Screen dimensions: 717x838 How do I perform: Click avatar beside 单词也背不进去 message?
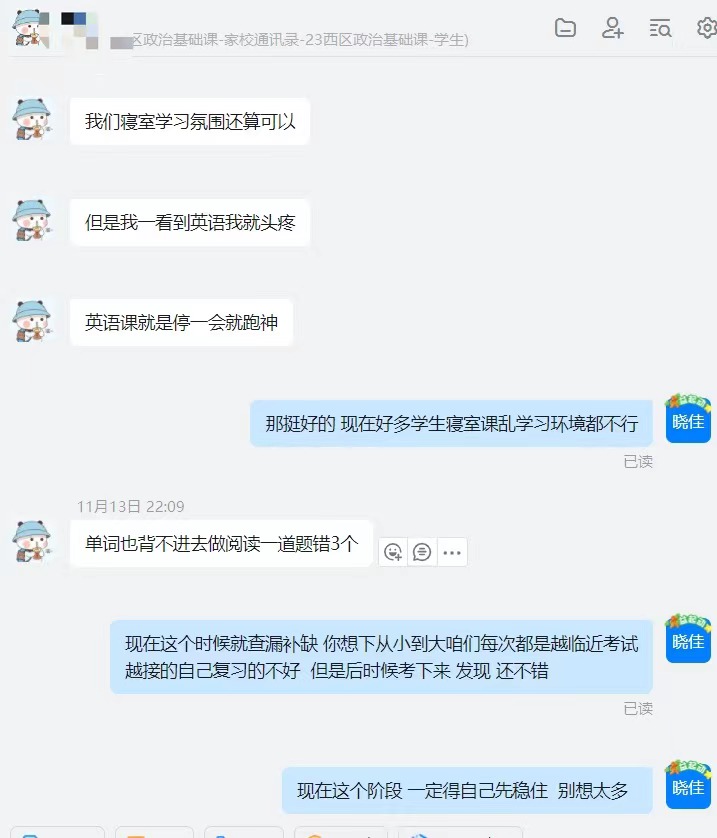tap(32, 541)
